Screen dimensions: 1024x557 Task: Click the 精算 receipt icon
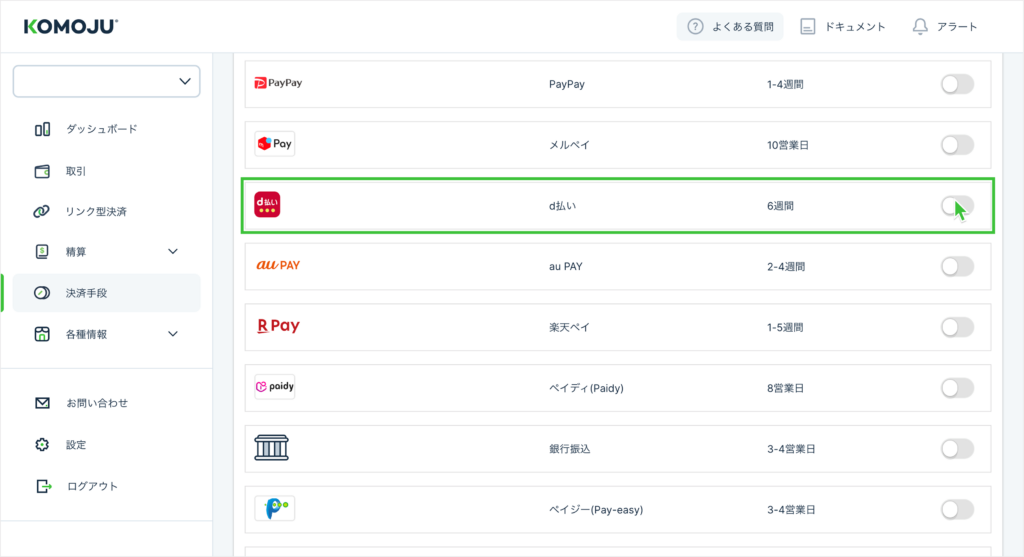tap(42, 251)
